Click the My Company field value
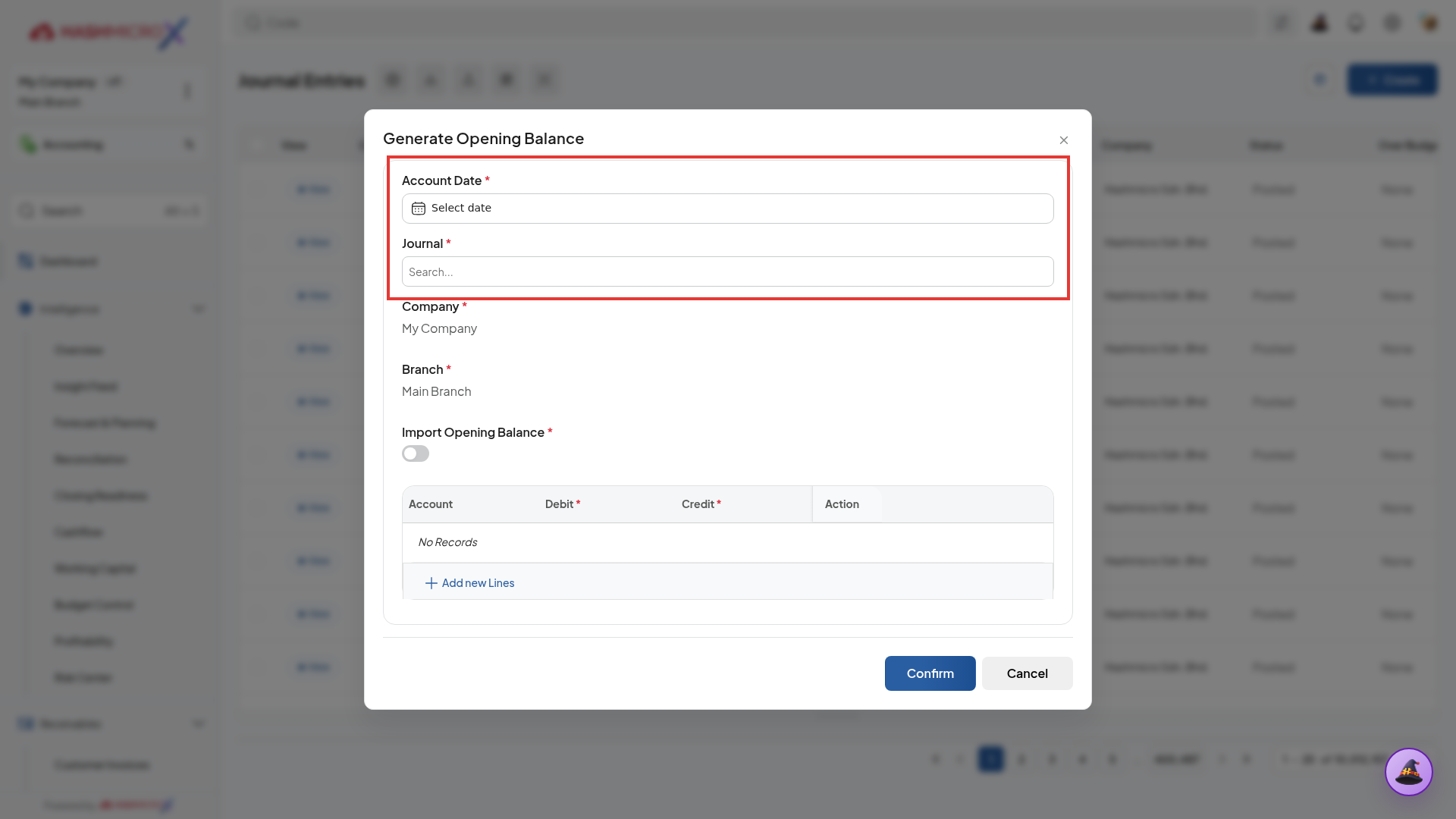Image resolution: width=1456 pixels, height=819 pixels. click(439, 328)
